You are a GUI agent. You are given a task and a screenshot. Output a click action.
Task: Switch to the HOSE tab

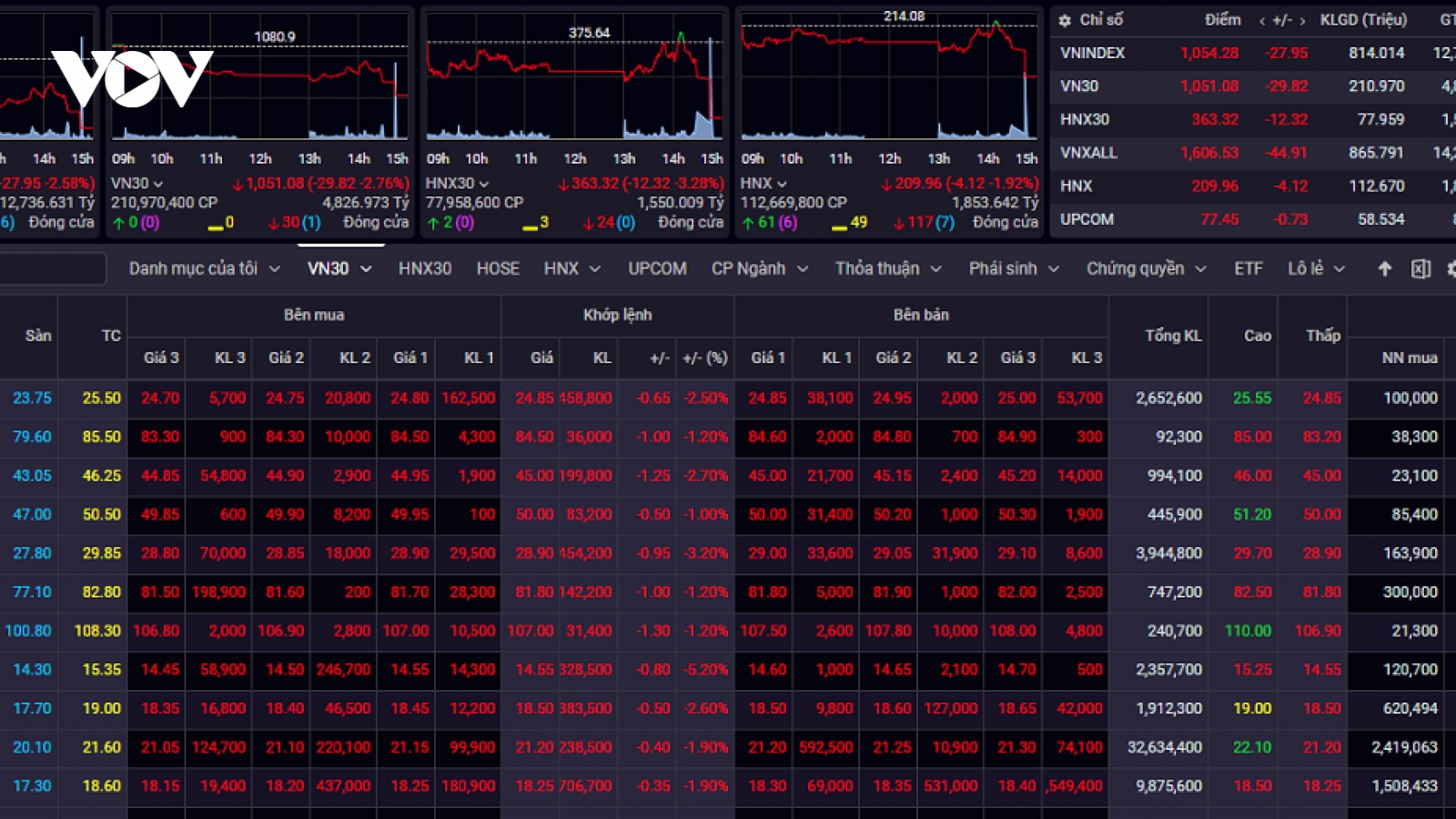pyautogui.click(x=498, y=268)
